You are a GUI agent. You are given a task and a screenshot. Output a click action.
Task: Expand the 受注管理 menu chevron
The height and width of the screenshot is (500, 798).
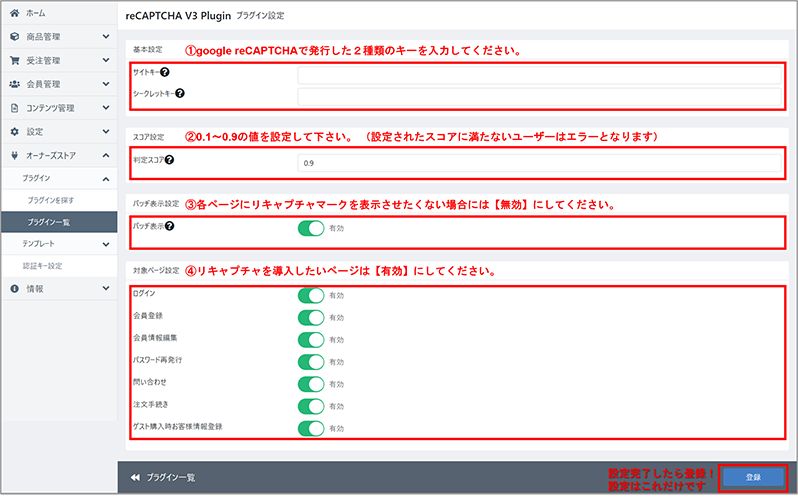point(106,60)
